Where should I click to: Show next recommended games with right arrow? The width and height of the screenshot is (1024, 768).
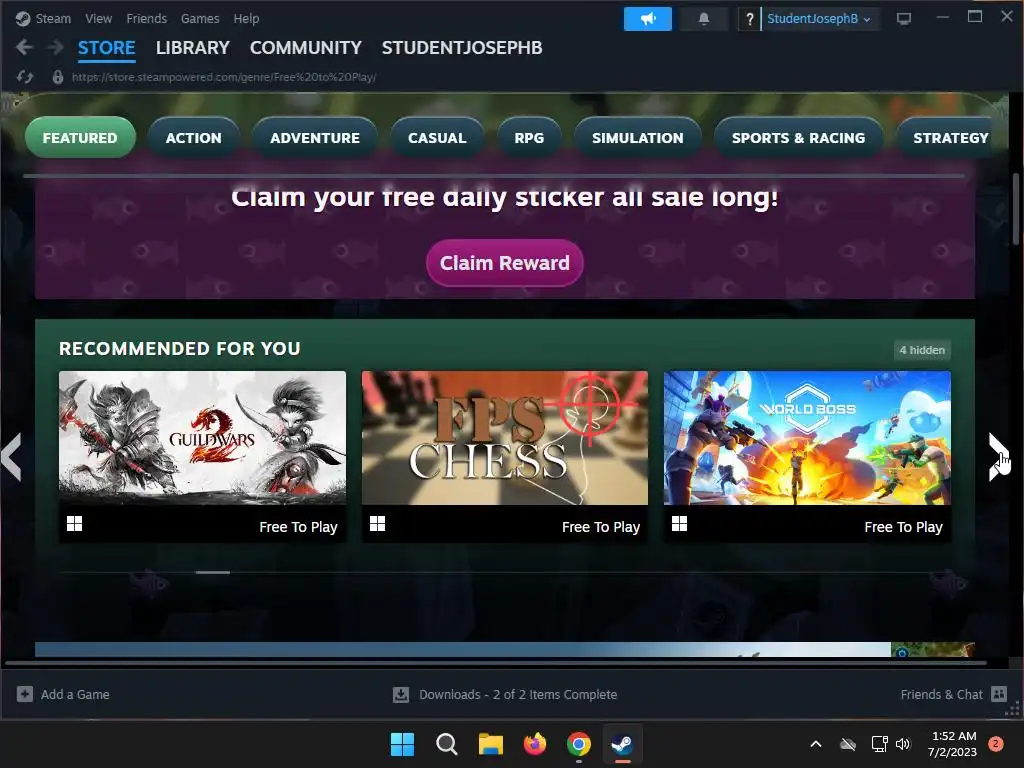tap(998, 456)
